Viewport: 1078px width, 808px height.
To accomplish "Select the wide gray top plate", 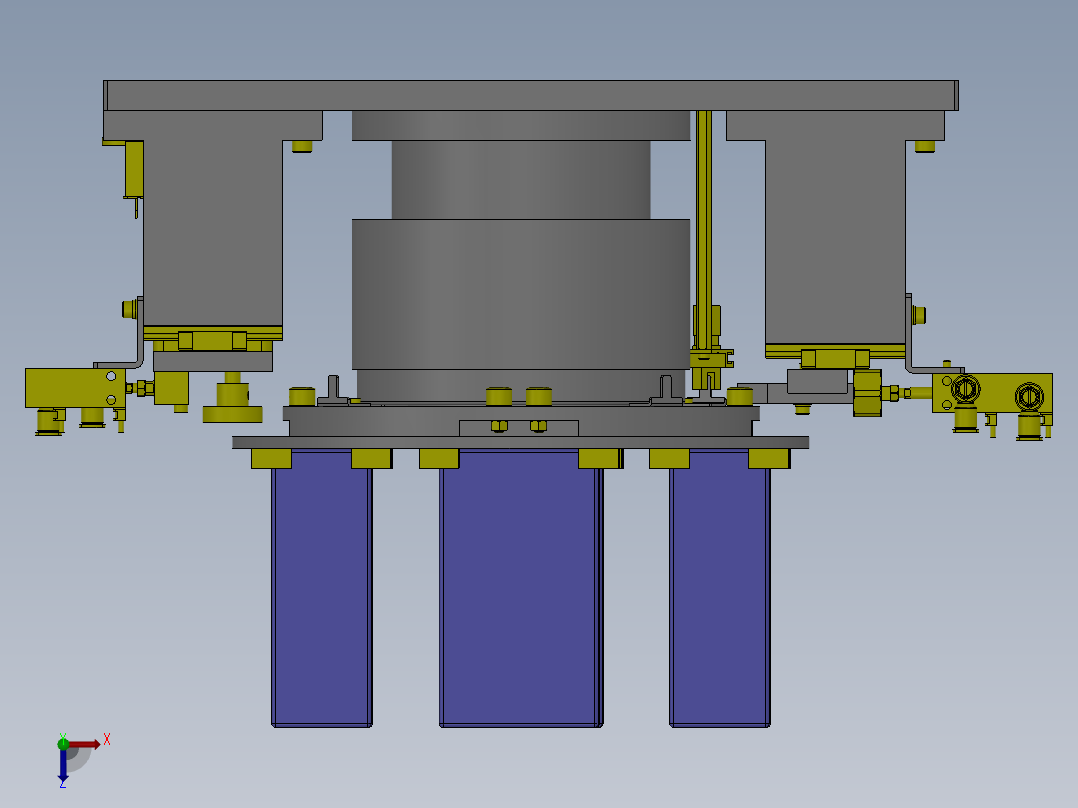I will [531, 95].
